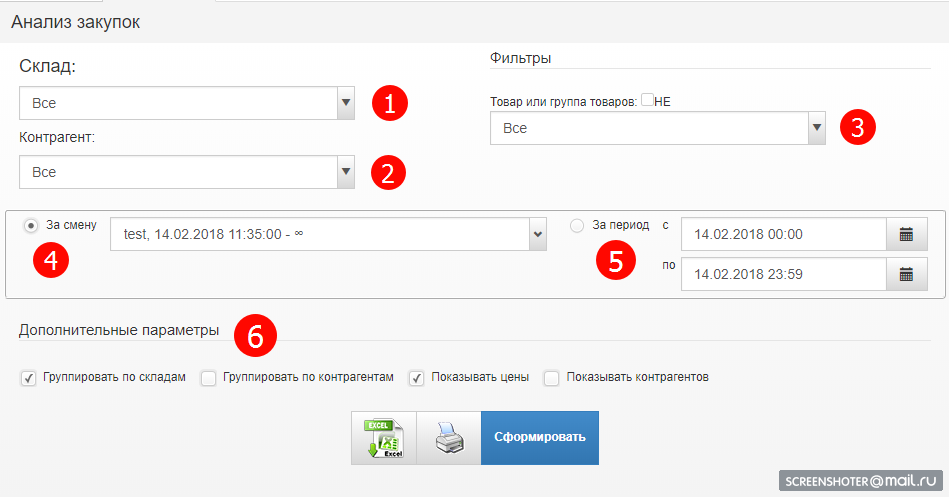Screen dimensions: 949x497
Task: Click the start date field '14.02.2018 00:00'
Action: click(x=783, y=235)
